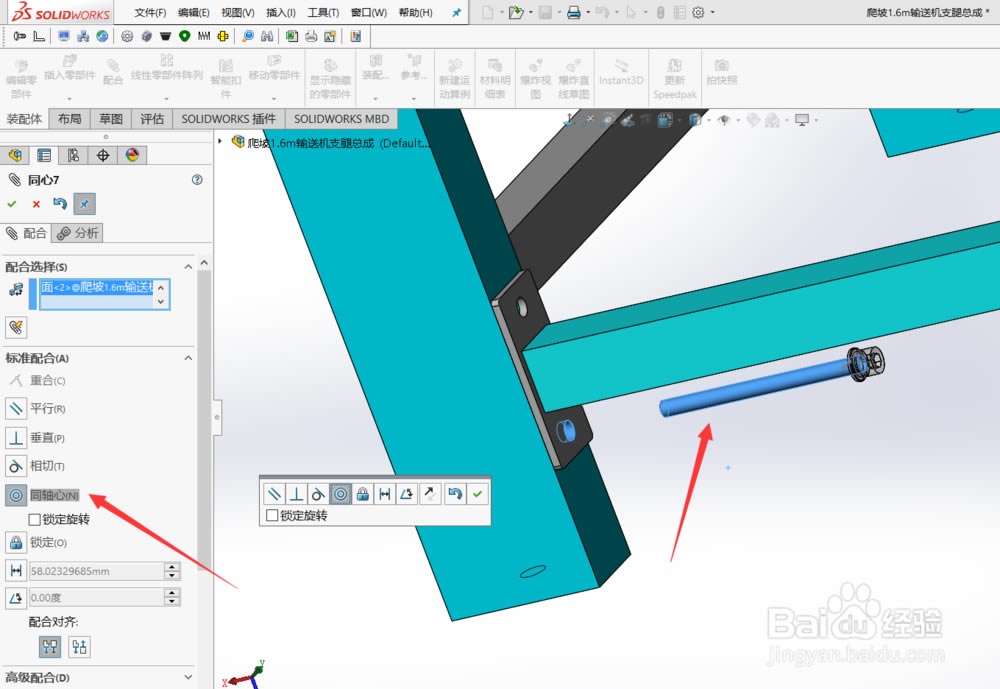Screen dimensions: 1000x689
Task: Pick lock mate in the popup toolbar
Action: [363, 494]
